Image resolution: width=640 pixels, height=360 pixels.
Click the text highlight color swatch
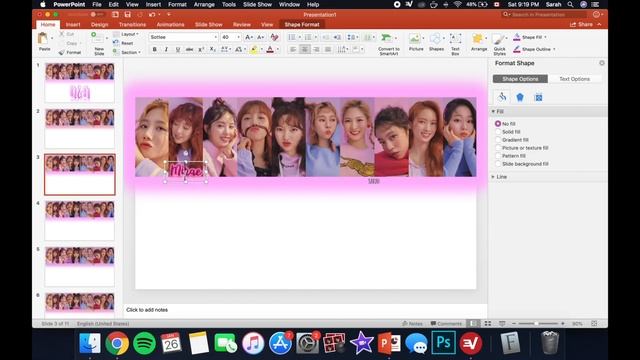(253, 49)
